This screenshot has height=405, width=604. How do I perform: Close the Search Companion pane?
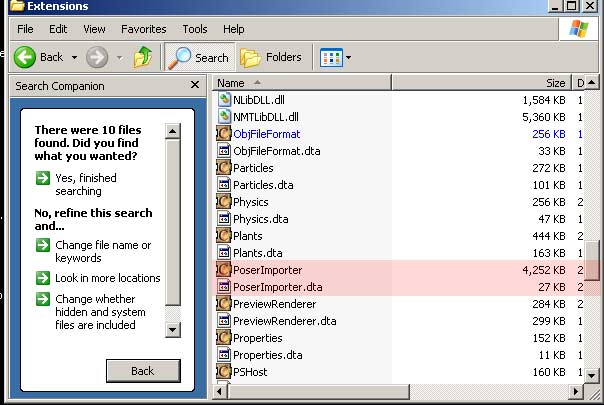click(x=195, y=85)
